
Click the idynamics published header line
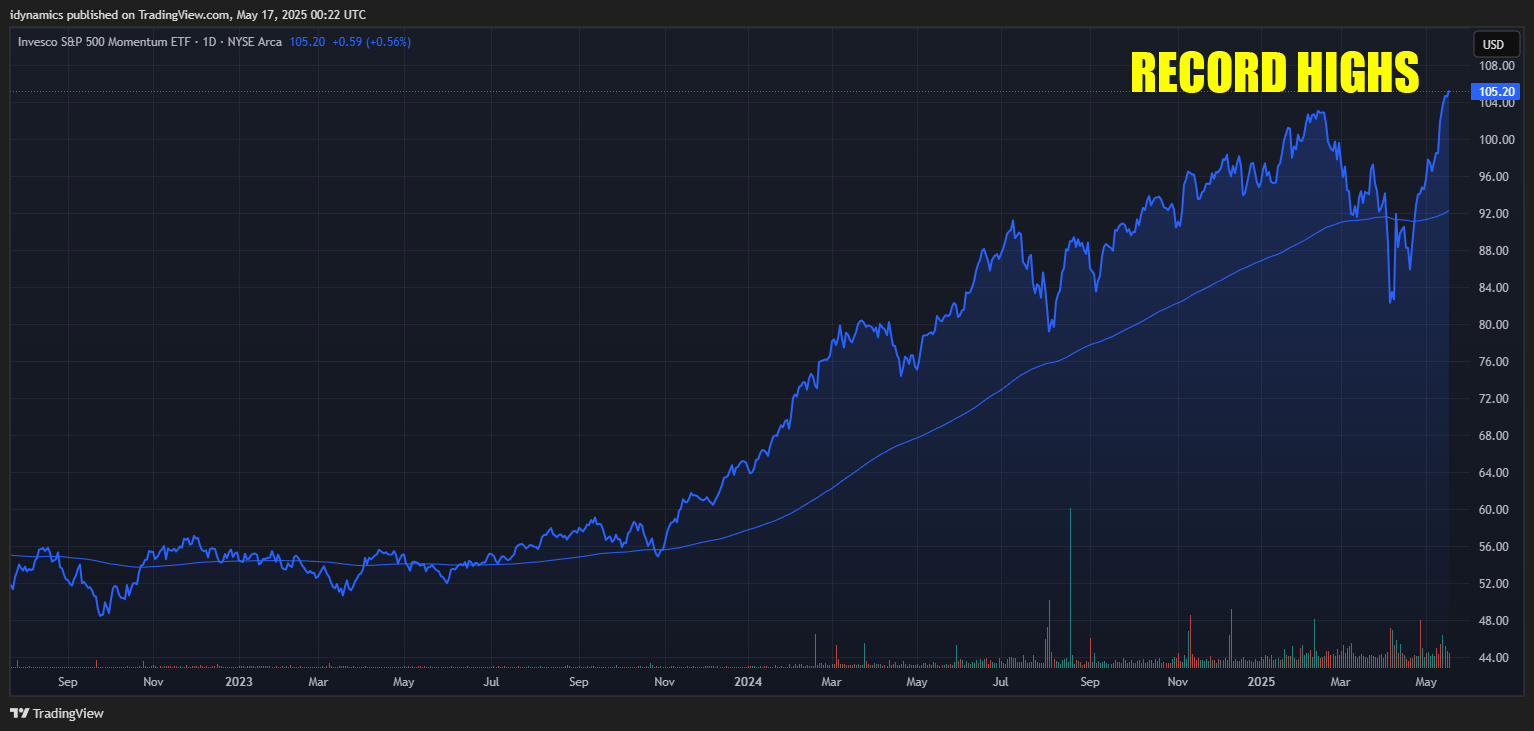[x=188, y=15]
